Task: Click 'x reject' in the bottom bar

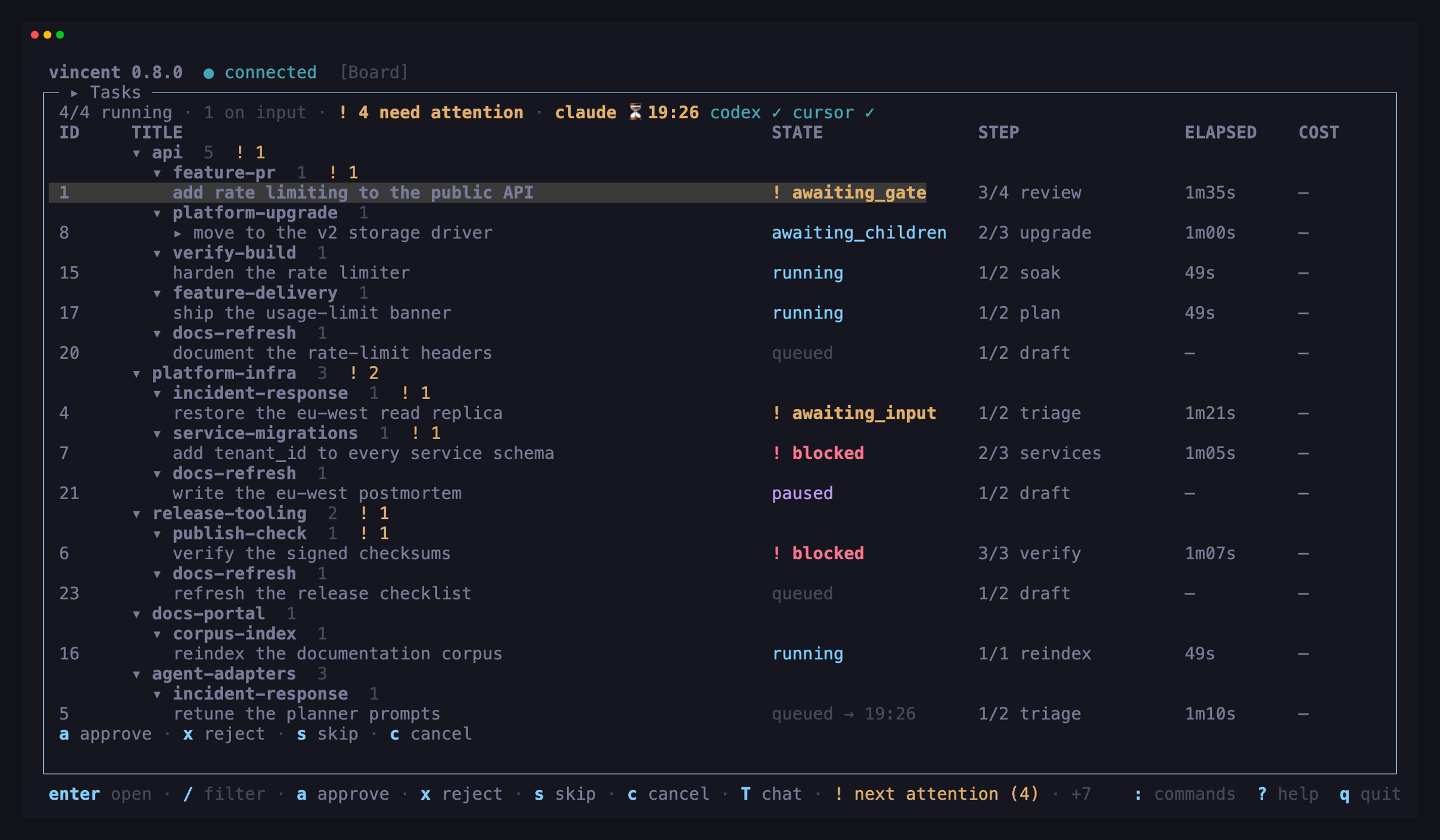Action: coord(461,794)
